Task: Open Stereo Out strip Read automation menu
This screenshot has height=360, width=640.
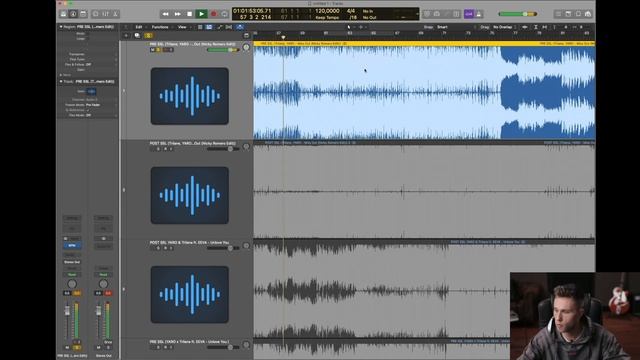Action: pyautogui.click(x=103, y=275)
